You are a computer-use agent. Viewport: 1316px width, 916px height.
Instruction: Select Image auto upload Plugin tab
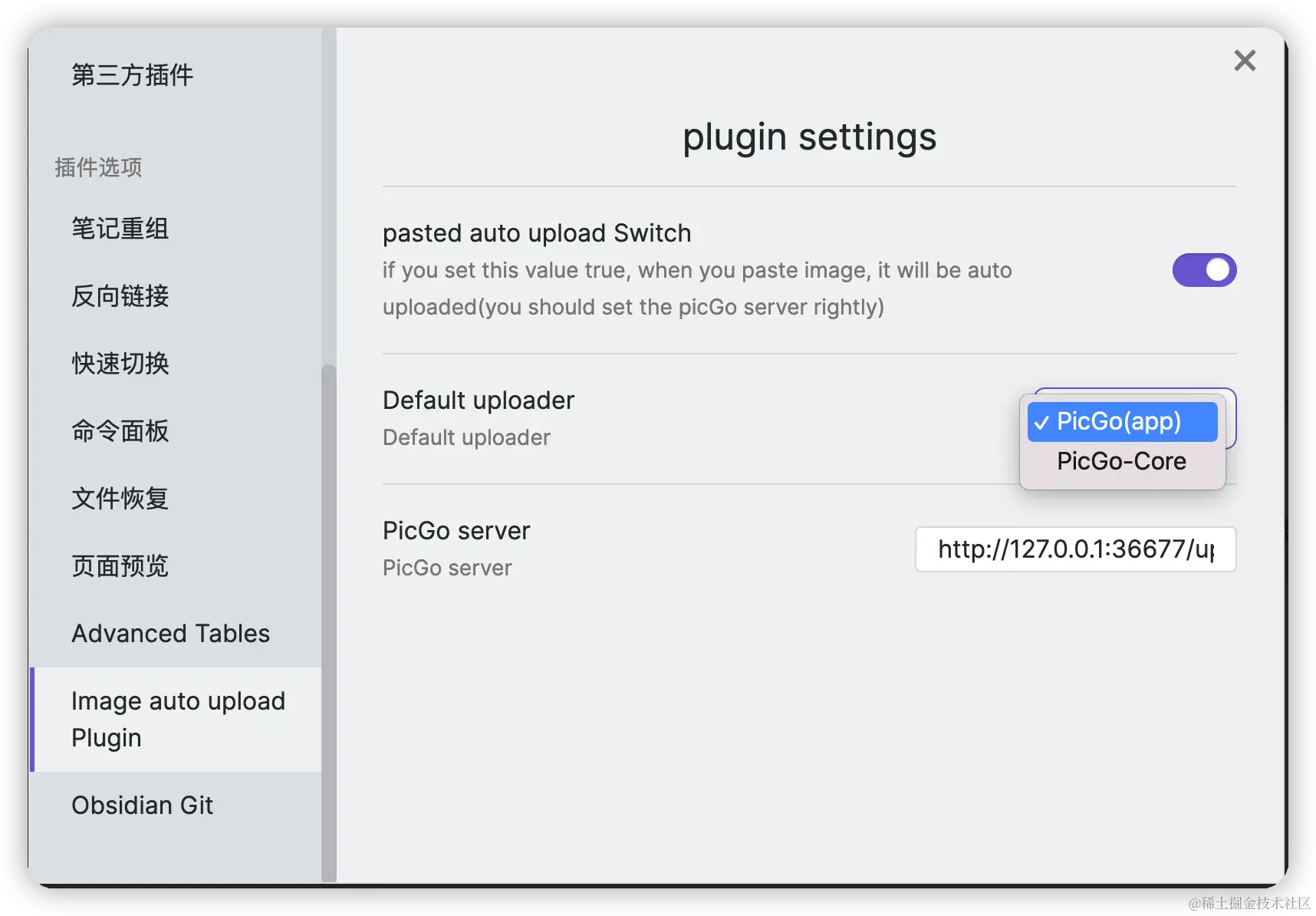point(175,720)
